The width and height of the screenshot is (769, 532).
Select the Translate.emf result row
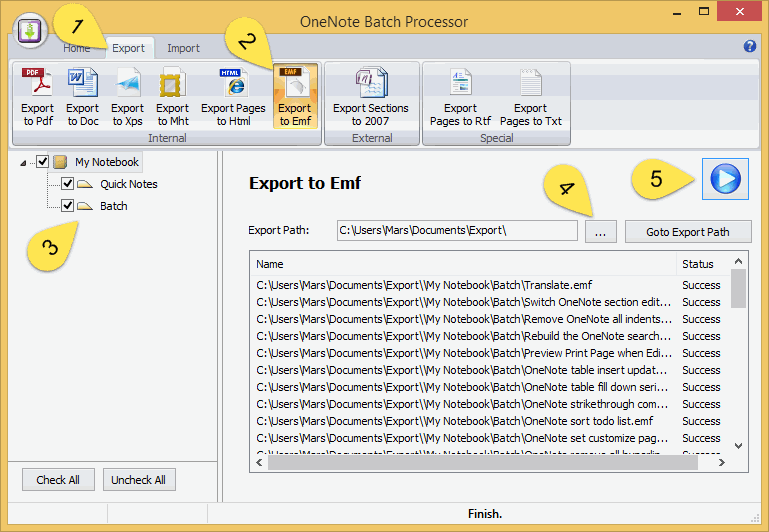[490, 285]
